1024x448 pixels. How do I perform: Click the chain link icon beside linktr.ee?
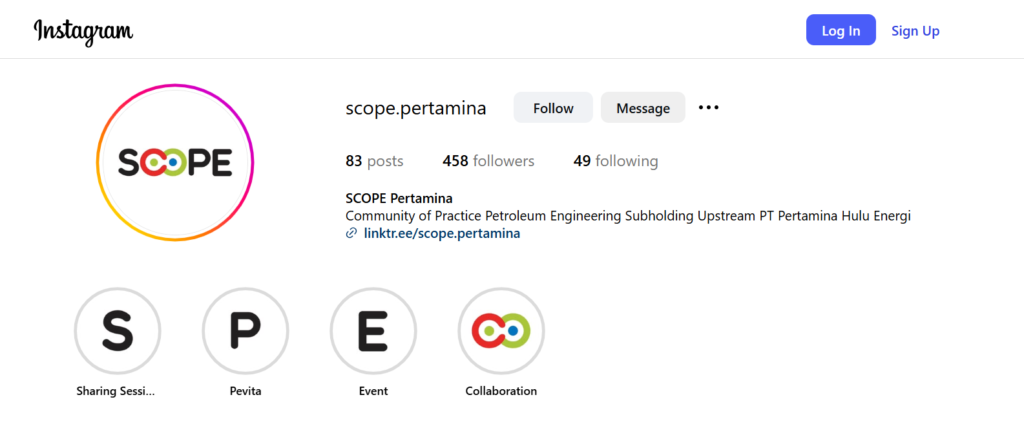coord(351,233)
